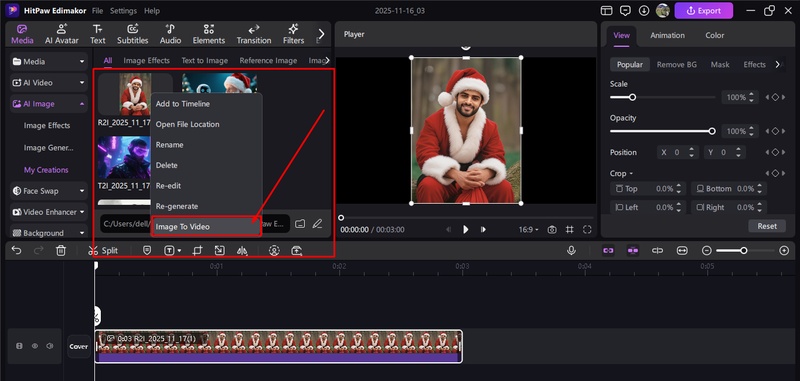This screenshot has height=381, width=800.
Task: Click the Cover button on the track
Action: 79,346
